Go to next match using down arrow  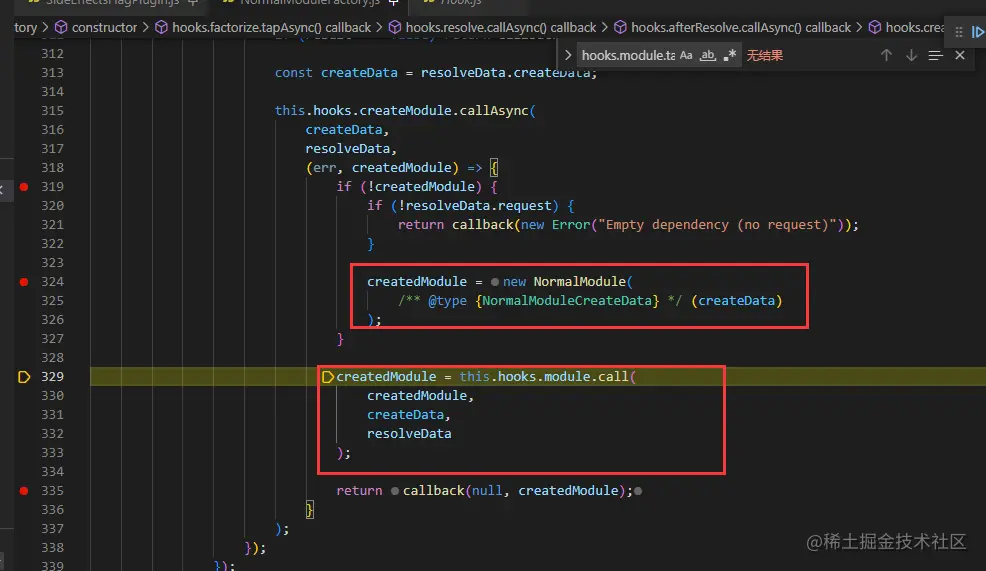coord(911,55)
